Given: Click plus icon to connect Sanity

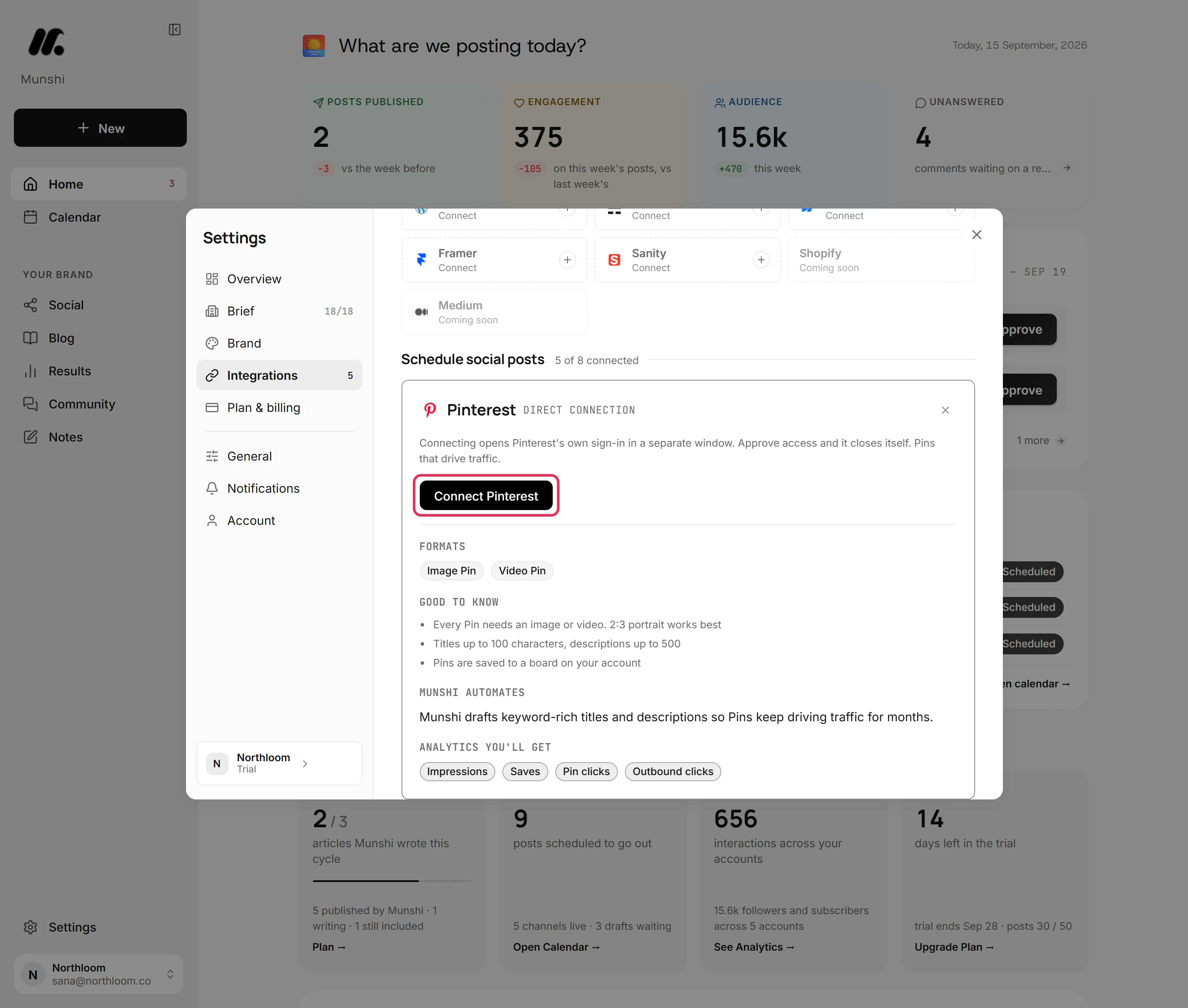Looking at the screenshot, I should (760, 260).
